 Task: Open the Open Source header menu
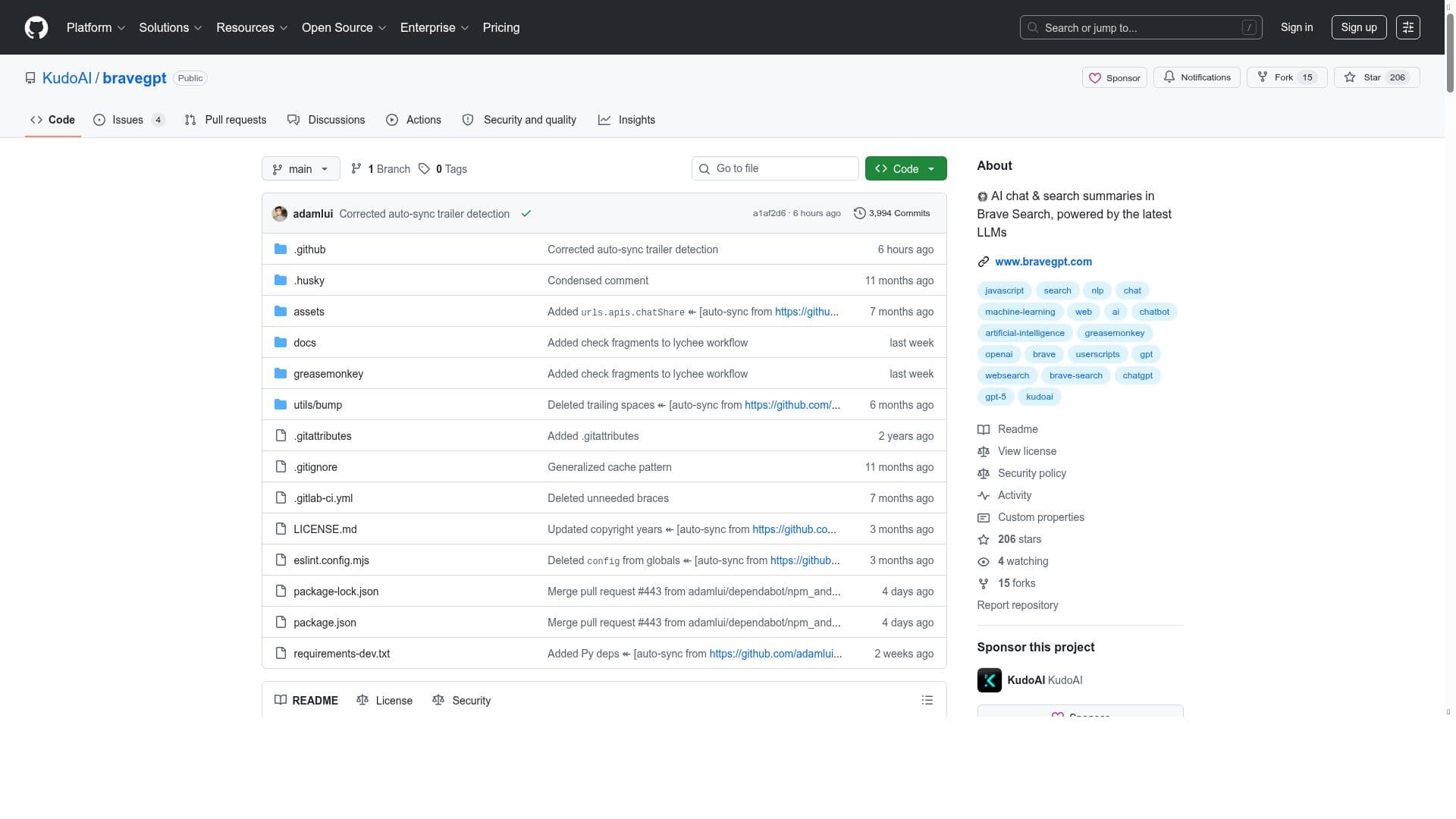point(344,28)
